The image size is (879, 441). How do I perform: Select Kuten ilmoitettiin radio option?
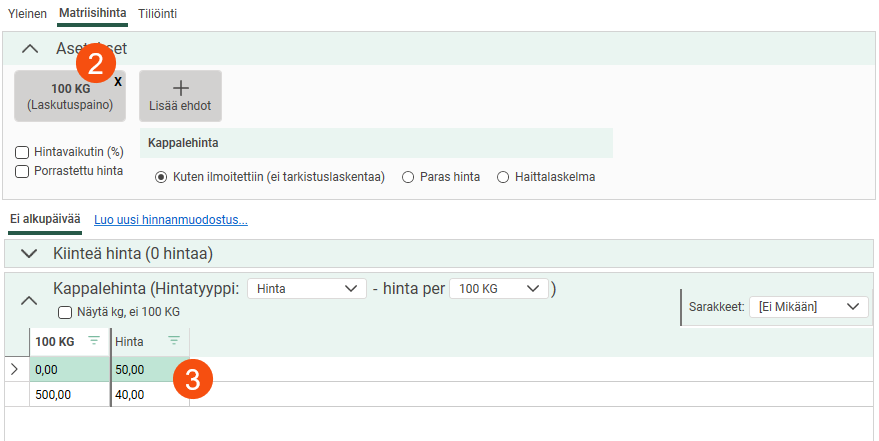click(160, 177)
